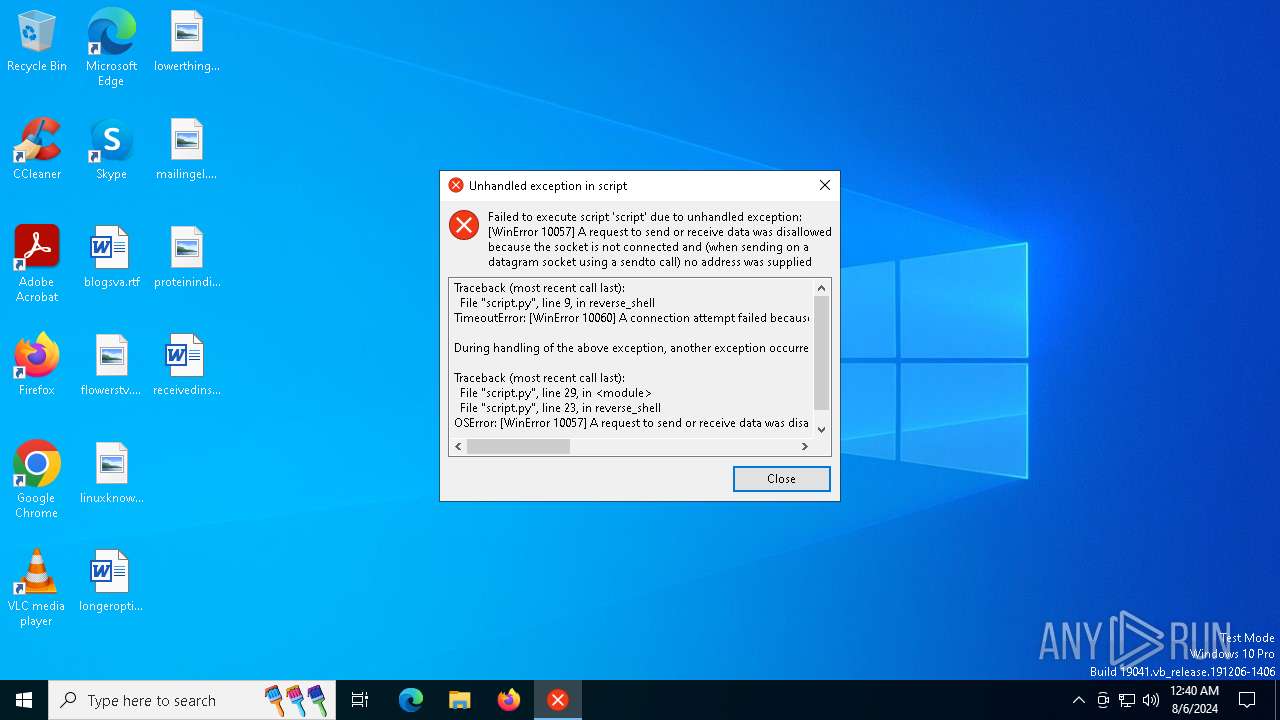Open the Firefox desktop shortcut
The image size is (1280, 720).
pyautogui.click(x=37, y=366)
